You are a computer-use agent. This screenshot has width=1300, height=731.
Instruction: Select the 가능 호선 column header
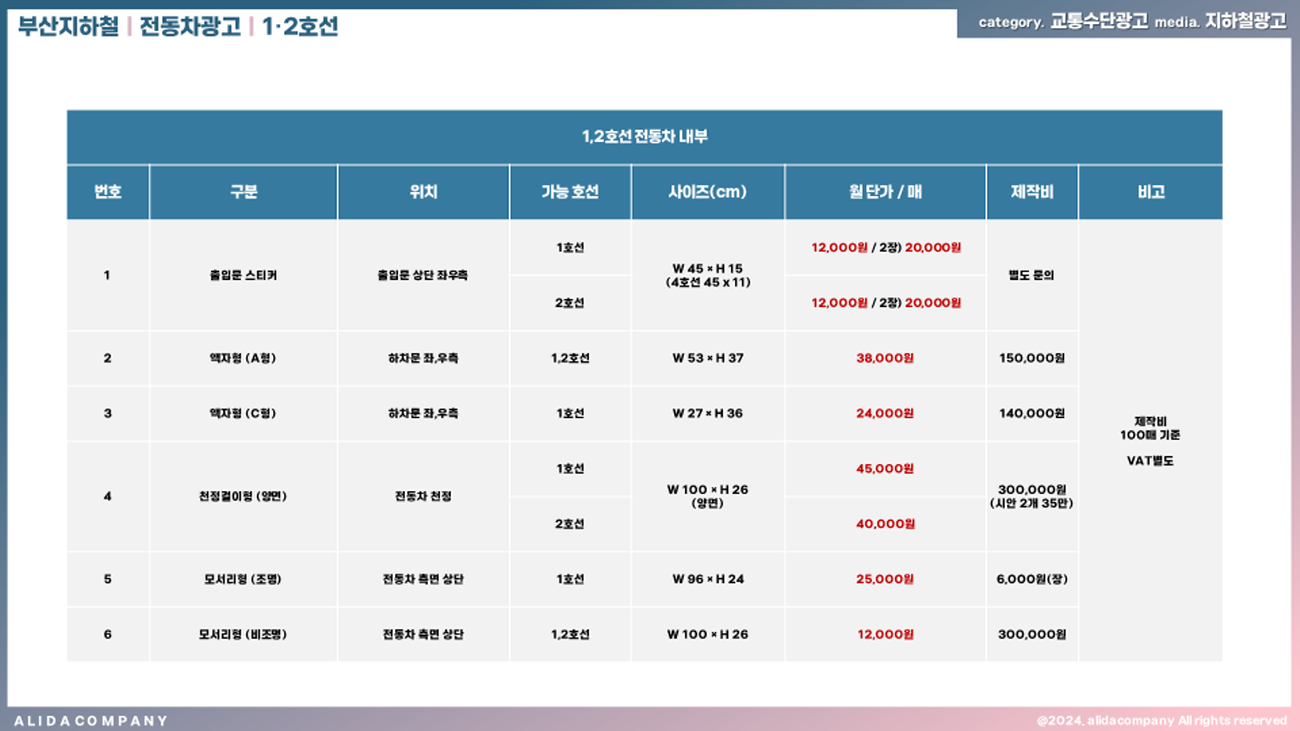[570, 192]
